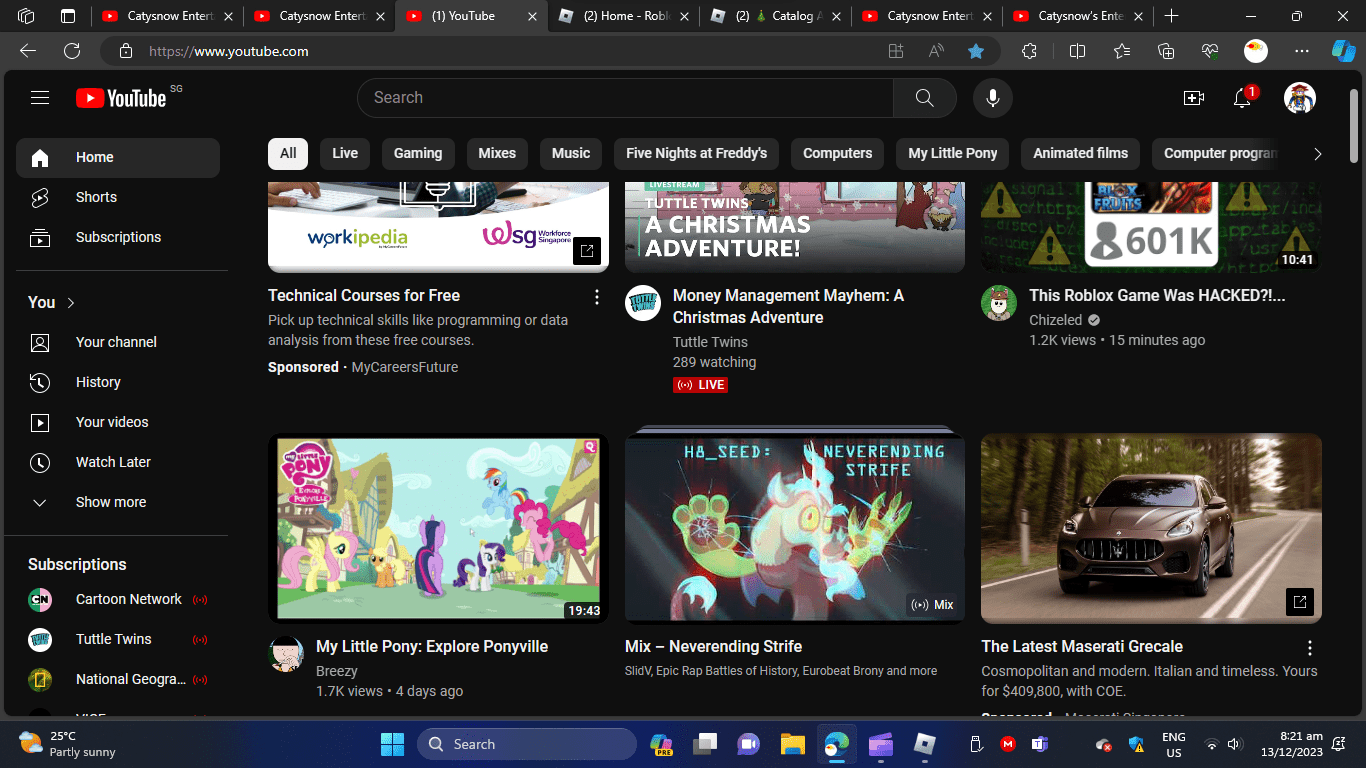The width and height of the screenshot is (1366, 768).
Task: Click the My Little Pony Ponyville thumbnail
Action: coord(438,527)
